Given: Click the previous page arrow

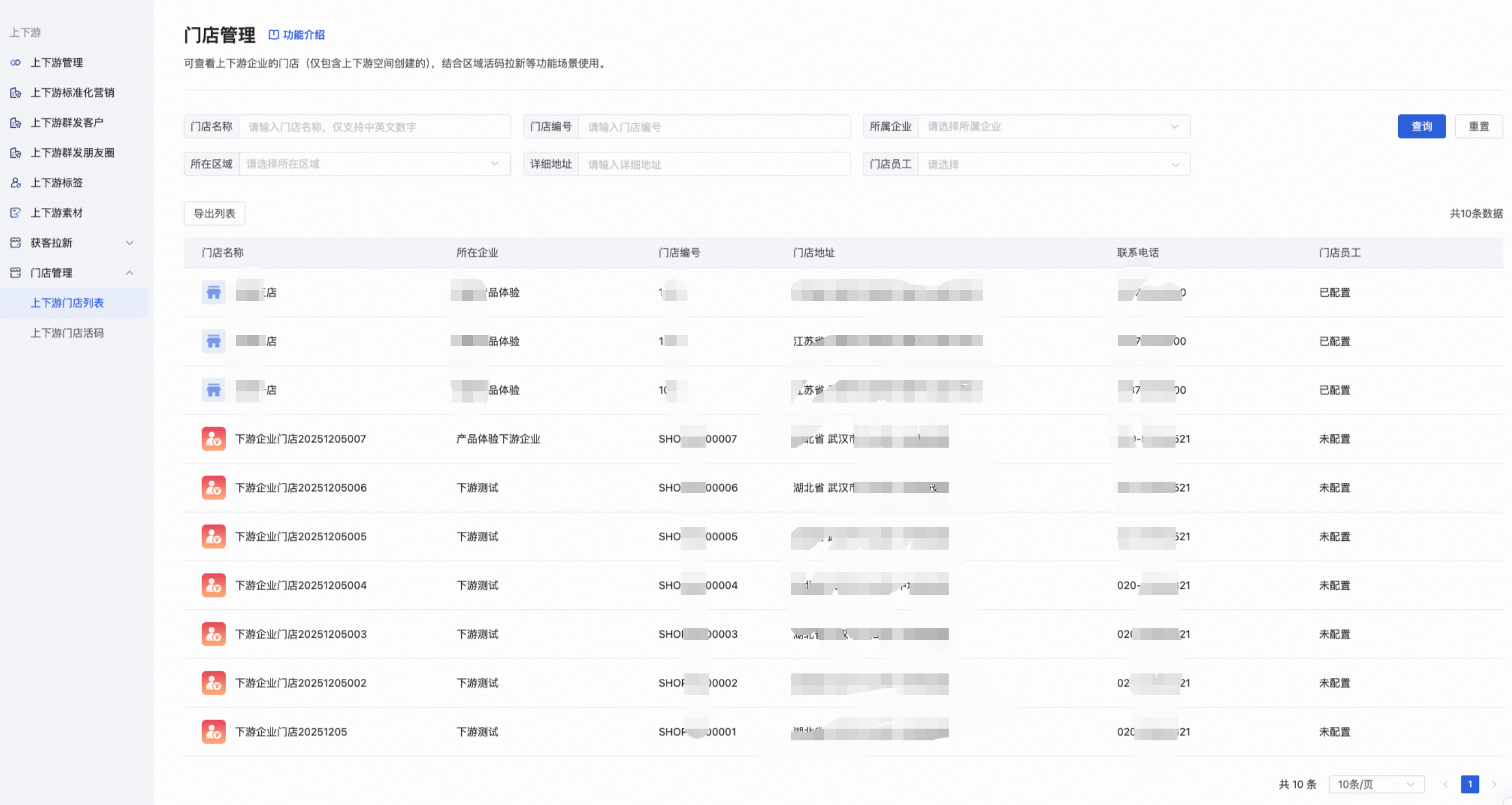Looking at the screenshot, I should point(1446,784).
